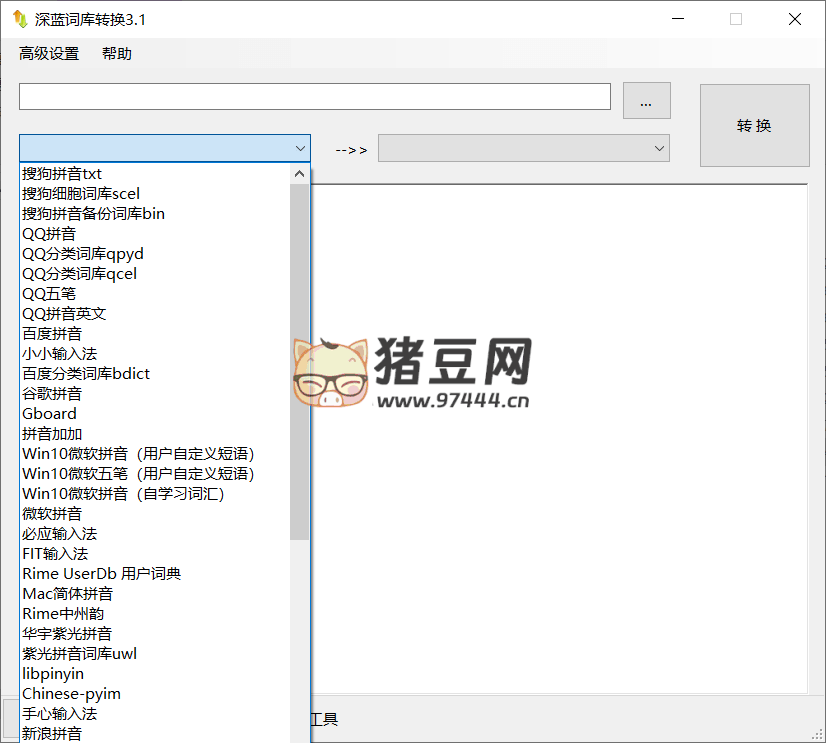Select Win10微软拼音（自学习词汇）
This screenshot has height=743, width=826.
click(x=155, y=494)
